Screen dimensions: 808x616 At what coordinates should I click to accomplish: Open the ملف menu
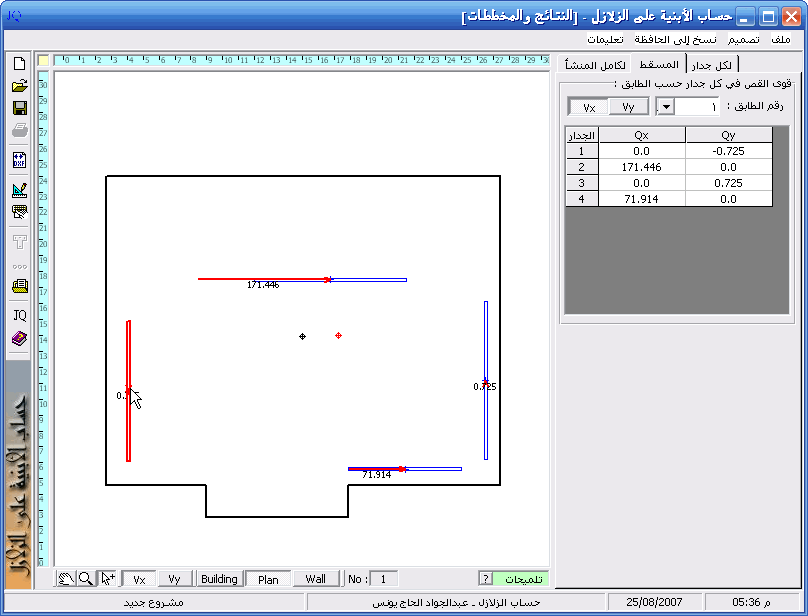(780, 39)
